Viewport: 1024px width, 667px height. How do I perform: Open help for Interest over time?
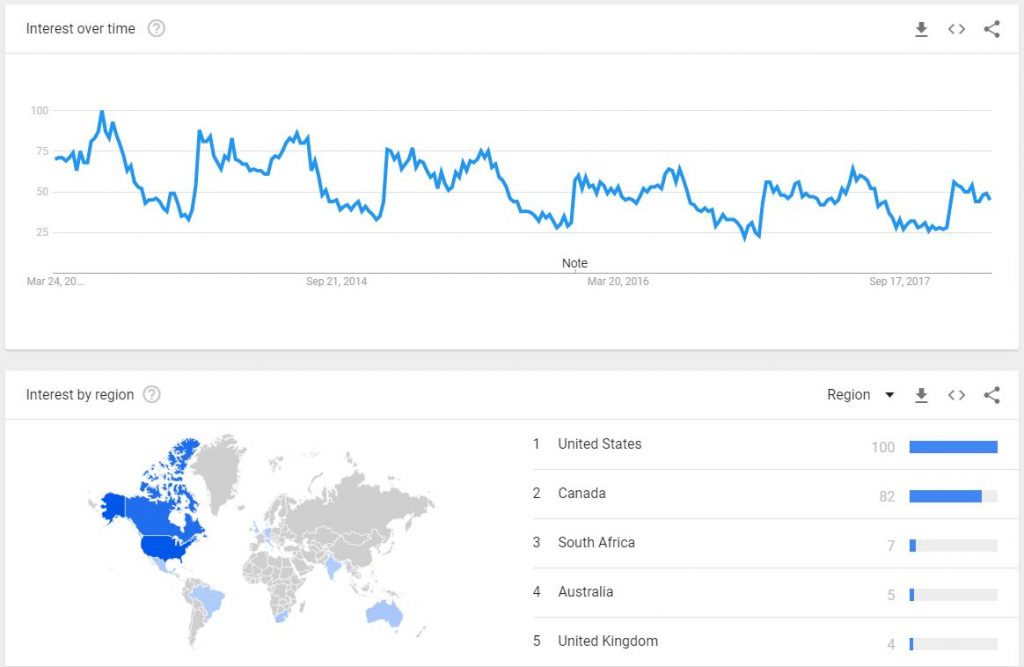click(156, 28)
